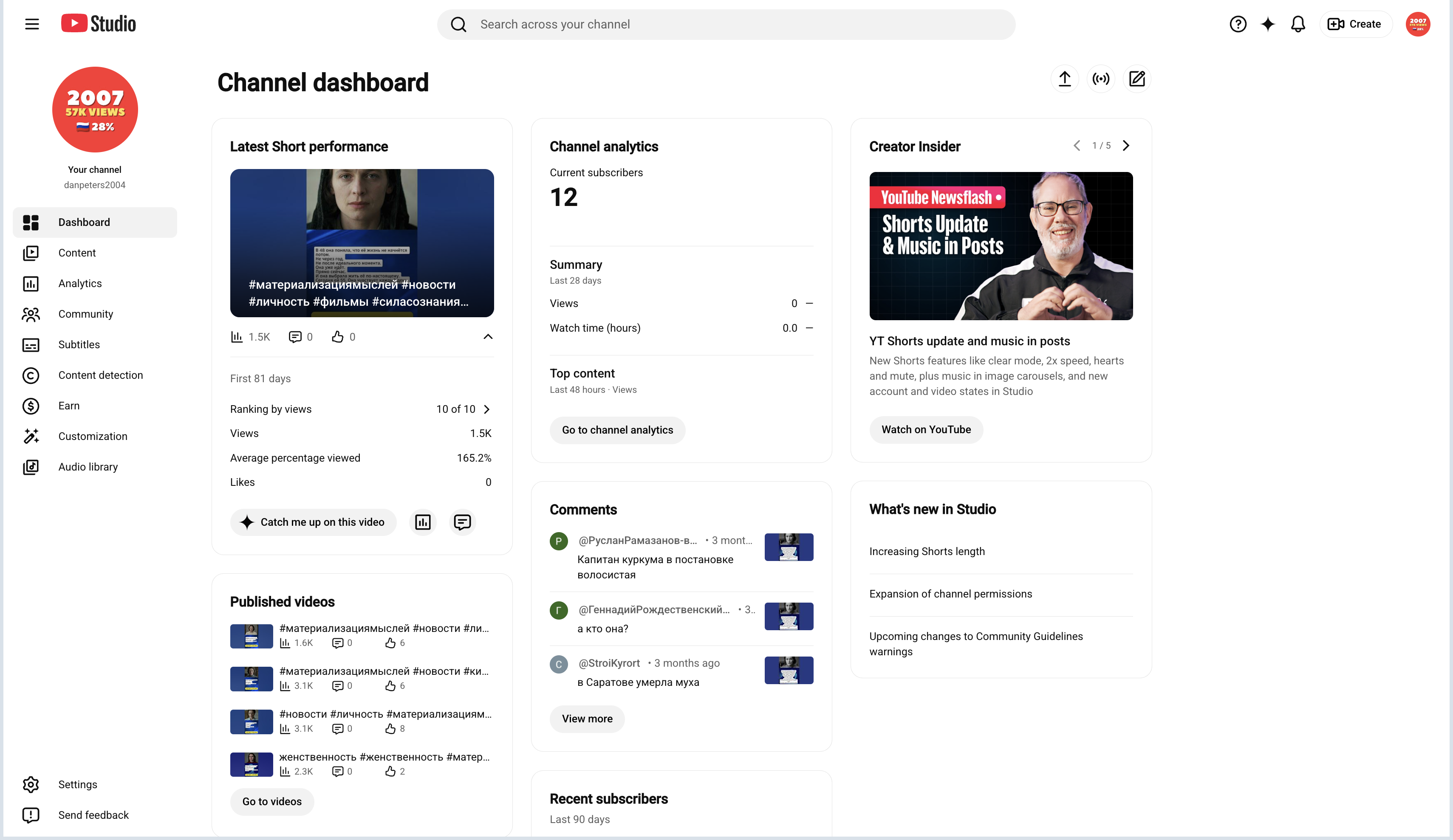Screen dimensions: 1453x840
Task: Open the Ask Studio sparkle icon in header
Action: 1268,24
